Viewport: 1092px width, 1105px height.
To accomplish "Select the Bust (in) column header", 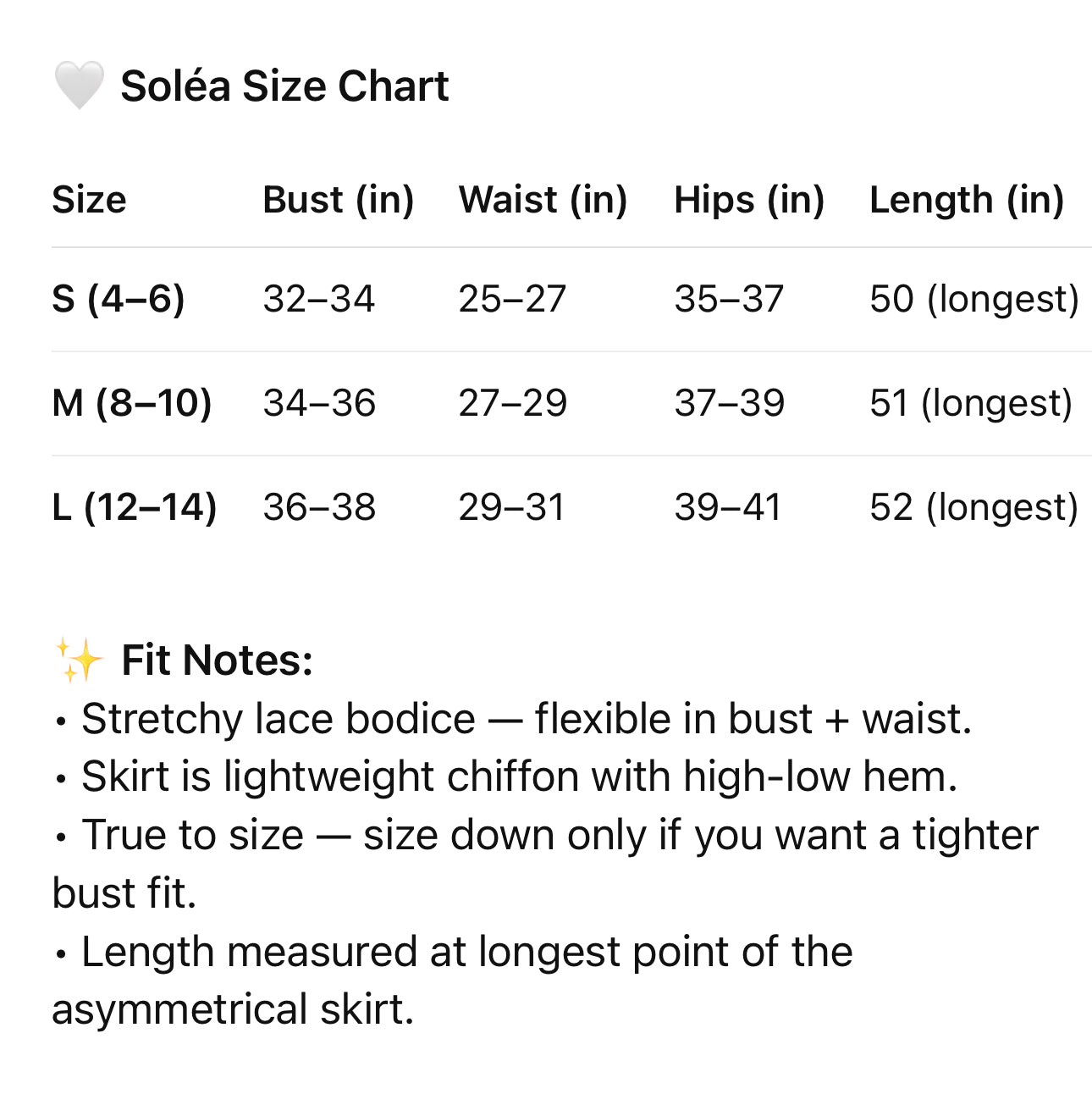I will coord(338,201).
